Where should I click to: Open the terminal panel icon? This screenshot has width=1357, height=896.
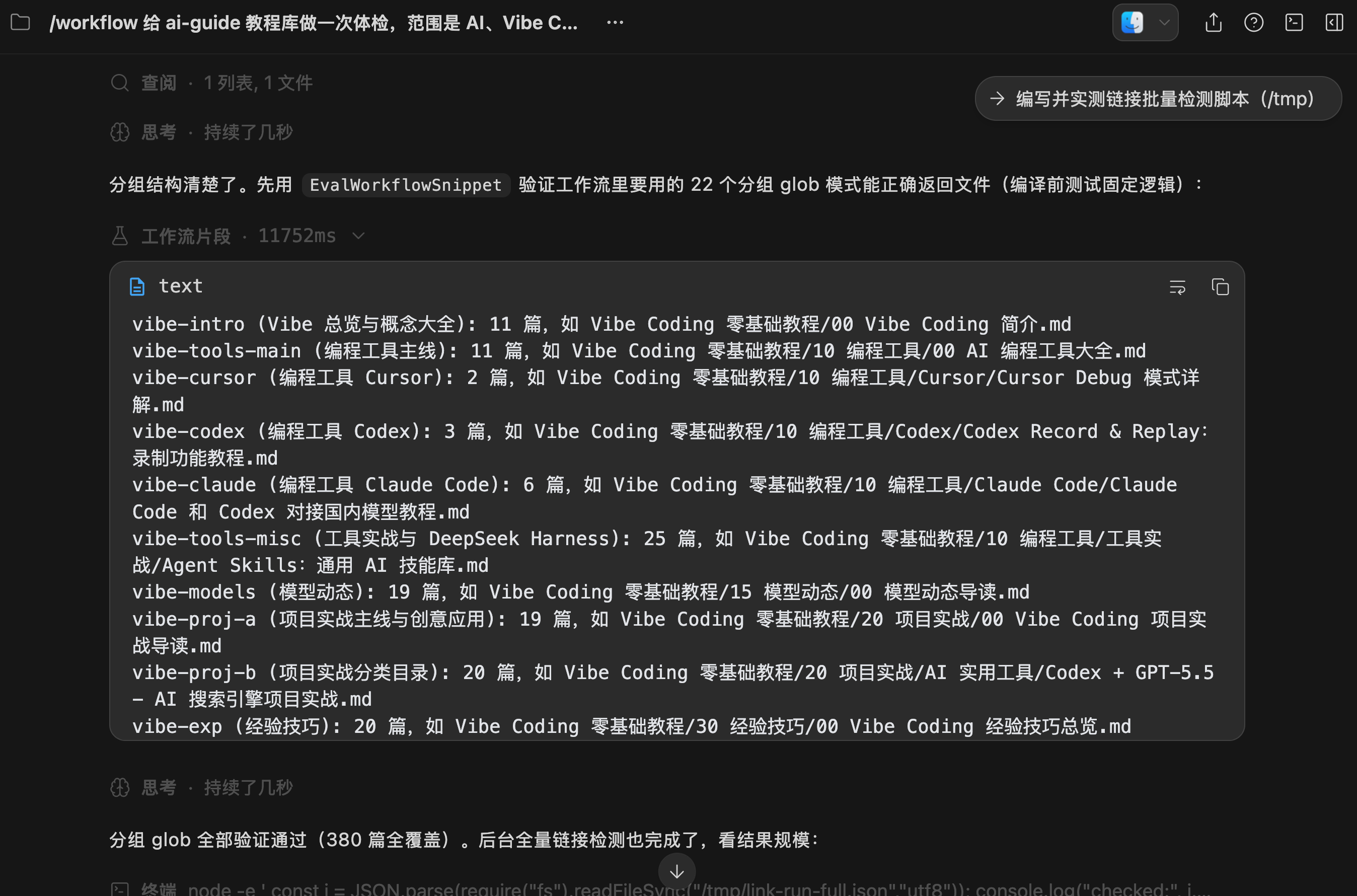pyautogui.click(x=1294, y=22)
